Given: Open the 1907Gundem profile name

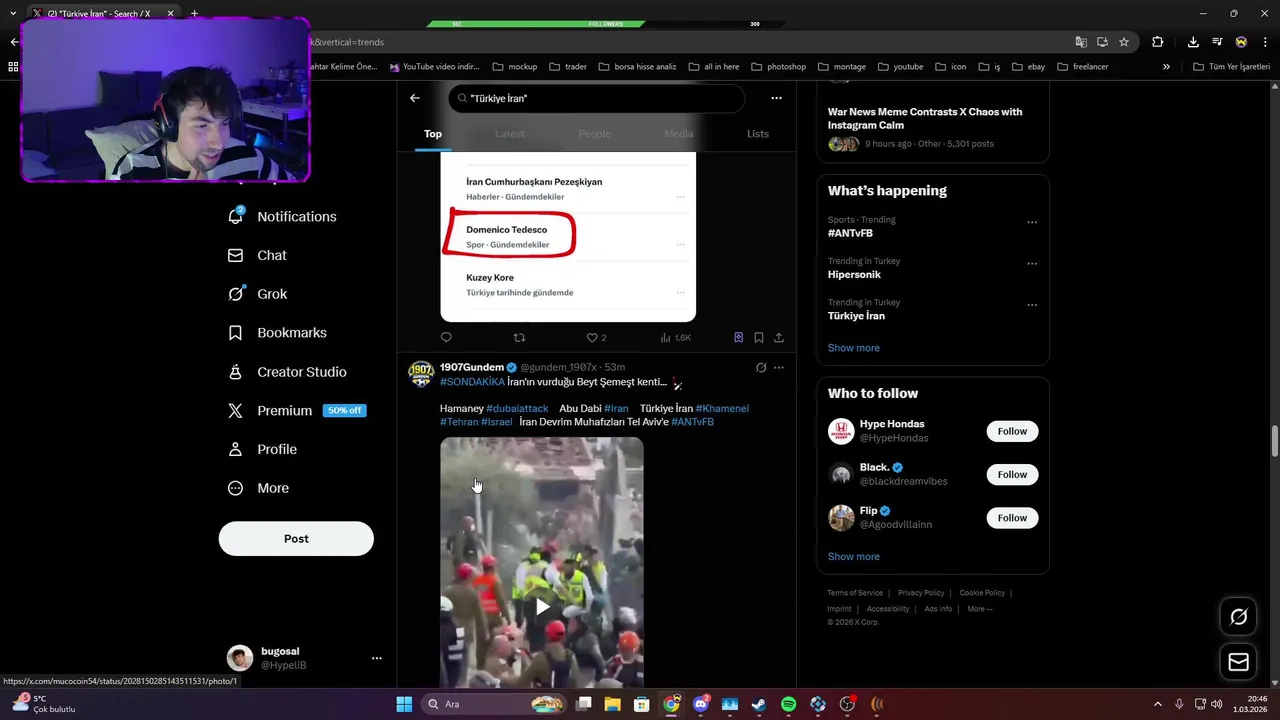Looking at the screenshot, I should pyautogui.click(x=471, y=367).
